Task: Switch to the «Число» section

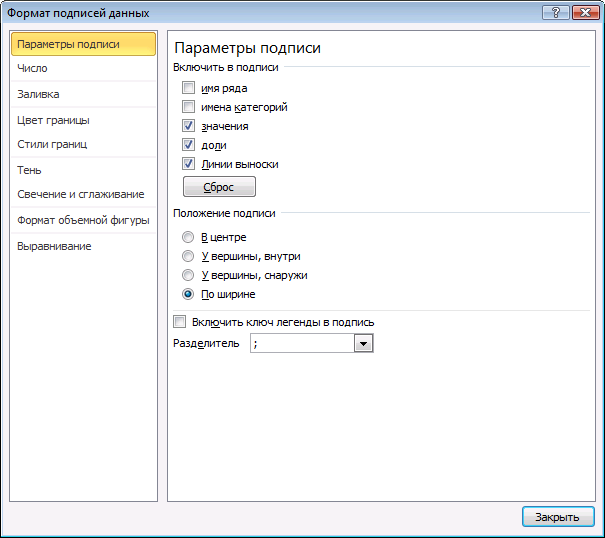Action: [83, 68]
